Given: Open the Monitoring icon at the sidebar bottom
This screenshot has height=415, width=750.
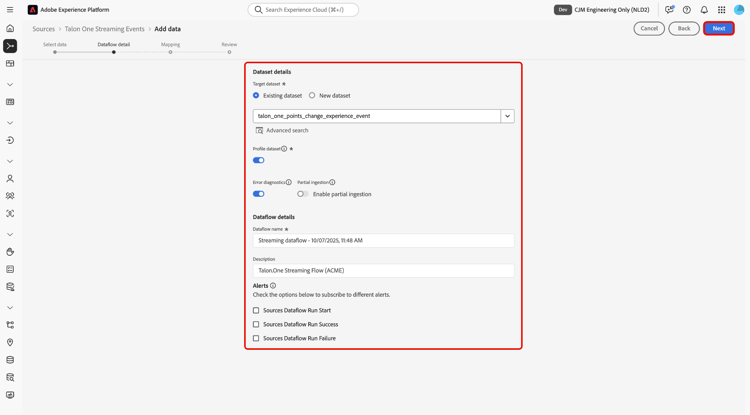Looking at the screenshot, I should click(10, 395).
